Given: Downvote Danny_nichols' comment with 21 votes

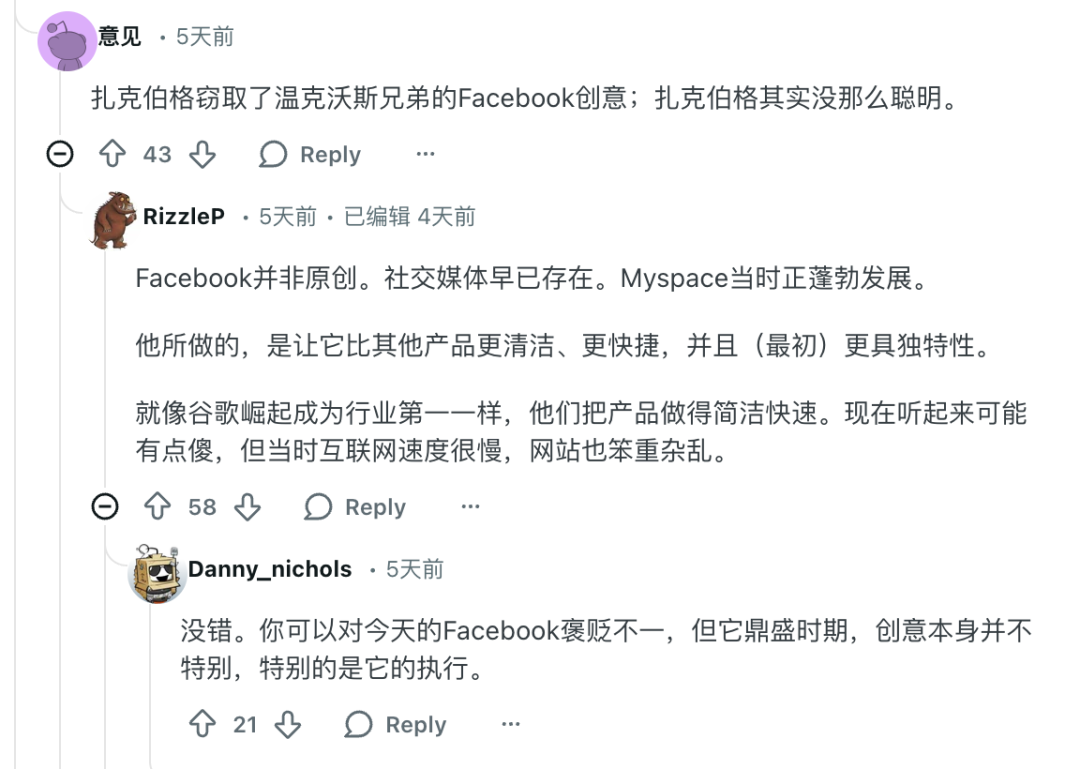Looking at the screenshot, I should point(288,725).
